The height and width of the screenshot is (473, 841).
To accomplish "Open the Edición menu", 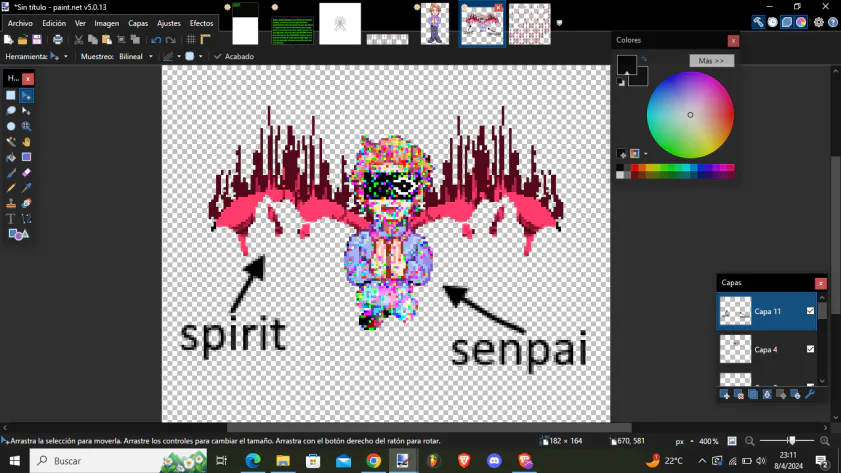I will point(54,23).
